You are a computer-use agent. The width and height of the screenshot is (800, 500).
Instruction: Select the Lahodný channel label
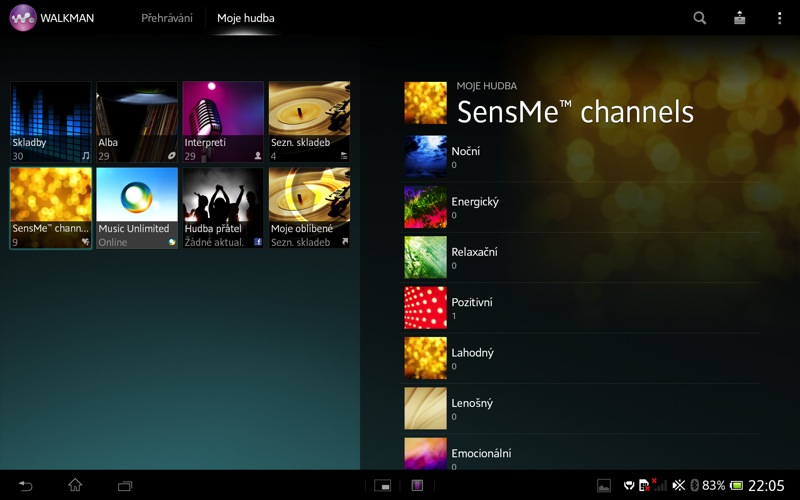(472, 353)
